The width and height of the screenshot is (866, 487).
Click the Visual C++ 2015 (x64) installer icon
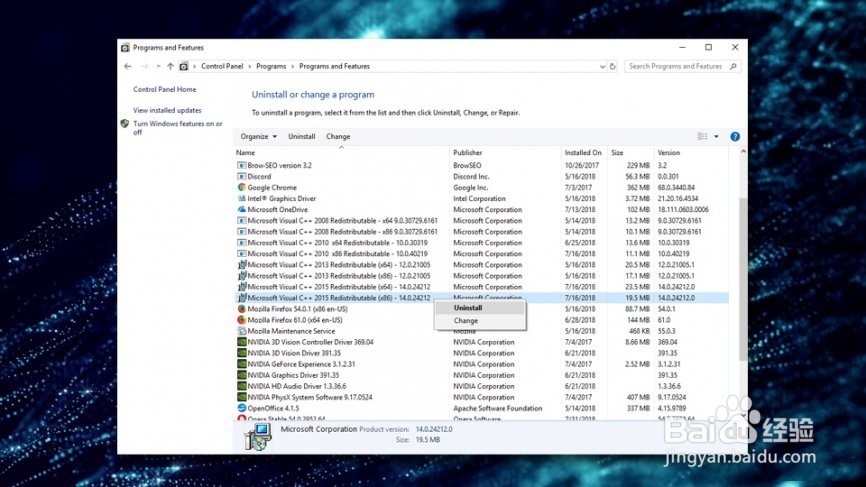(x=241, y=287)
